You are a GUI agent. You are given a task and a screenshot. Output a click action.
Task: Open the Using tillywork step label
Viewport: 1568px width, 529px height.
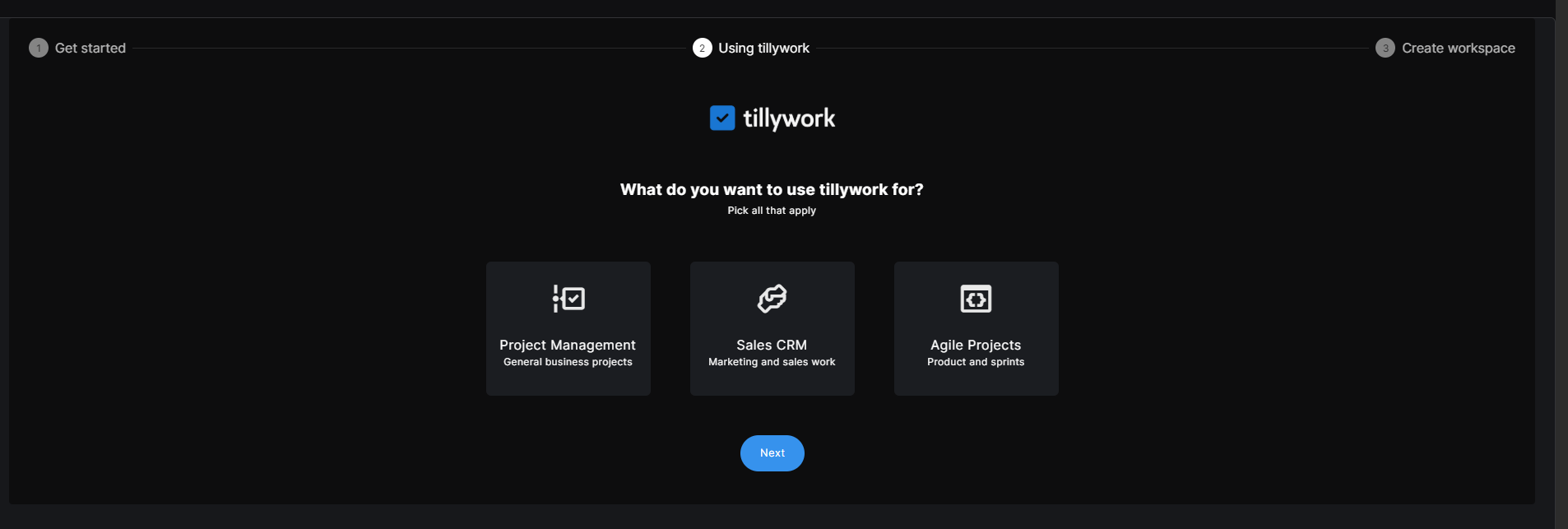764,48
